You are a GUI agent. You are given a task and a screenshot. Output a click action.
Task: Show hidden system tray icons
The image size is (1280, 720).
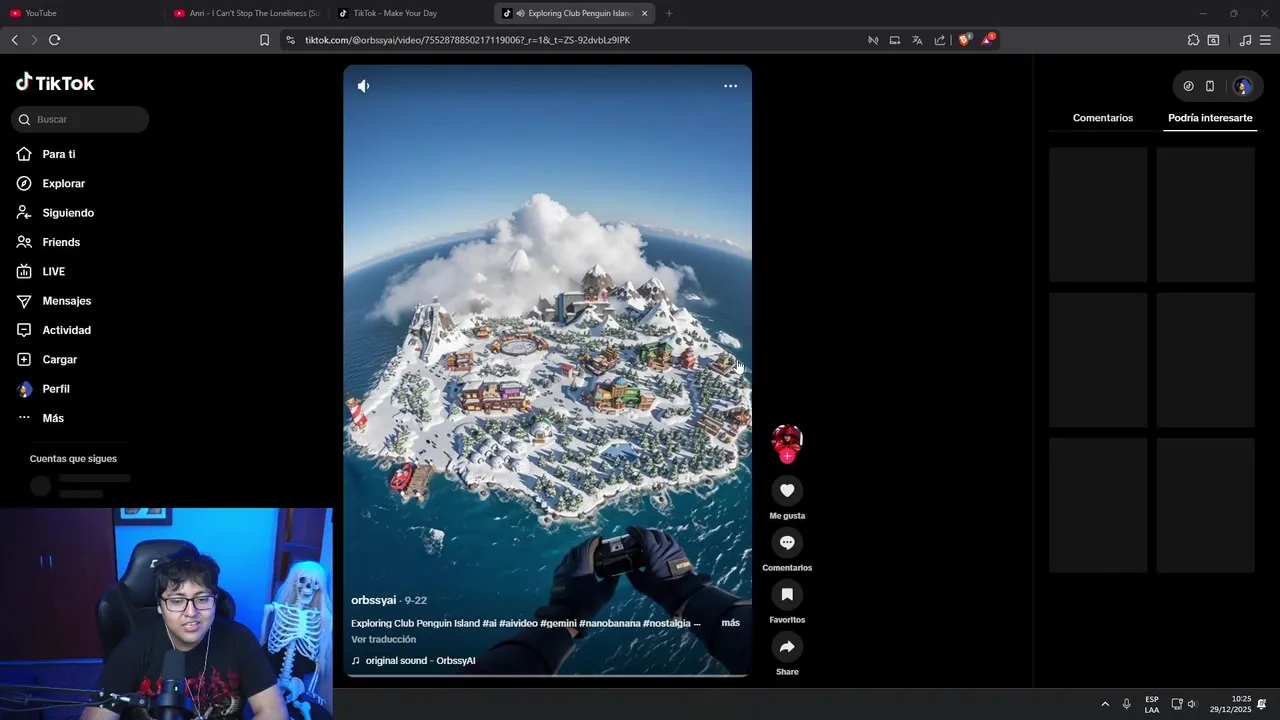(x=1105, y=704)
